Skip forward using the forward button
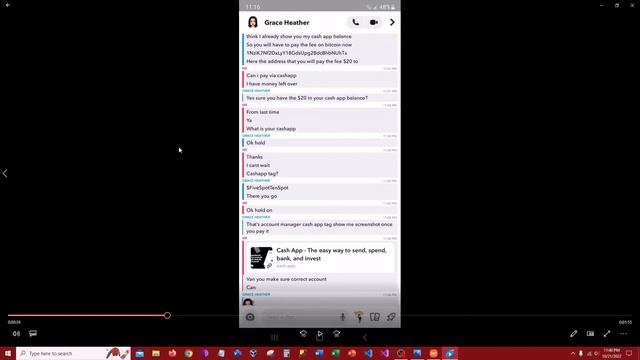Image resolution: width=640 pixels, height=360 pixels. tap(336, 334)
